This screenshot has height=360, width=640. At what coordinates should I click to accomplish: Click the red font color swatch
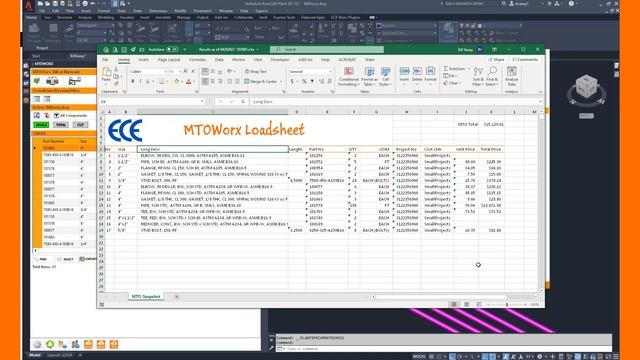pyautogui.click(x=189, y=82)
